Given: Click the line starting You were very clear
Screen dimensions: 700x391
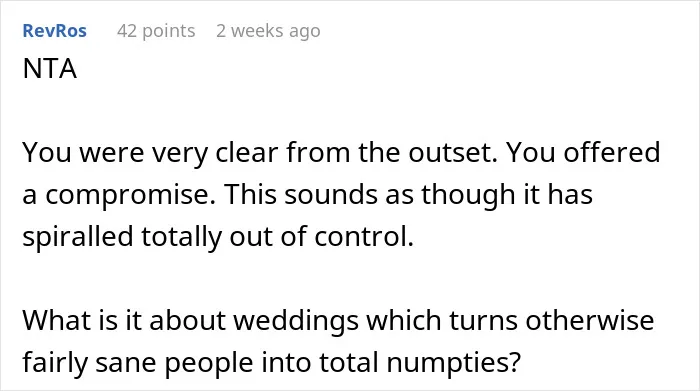Looking at the screenshot, I should coord(341,153).
